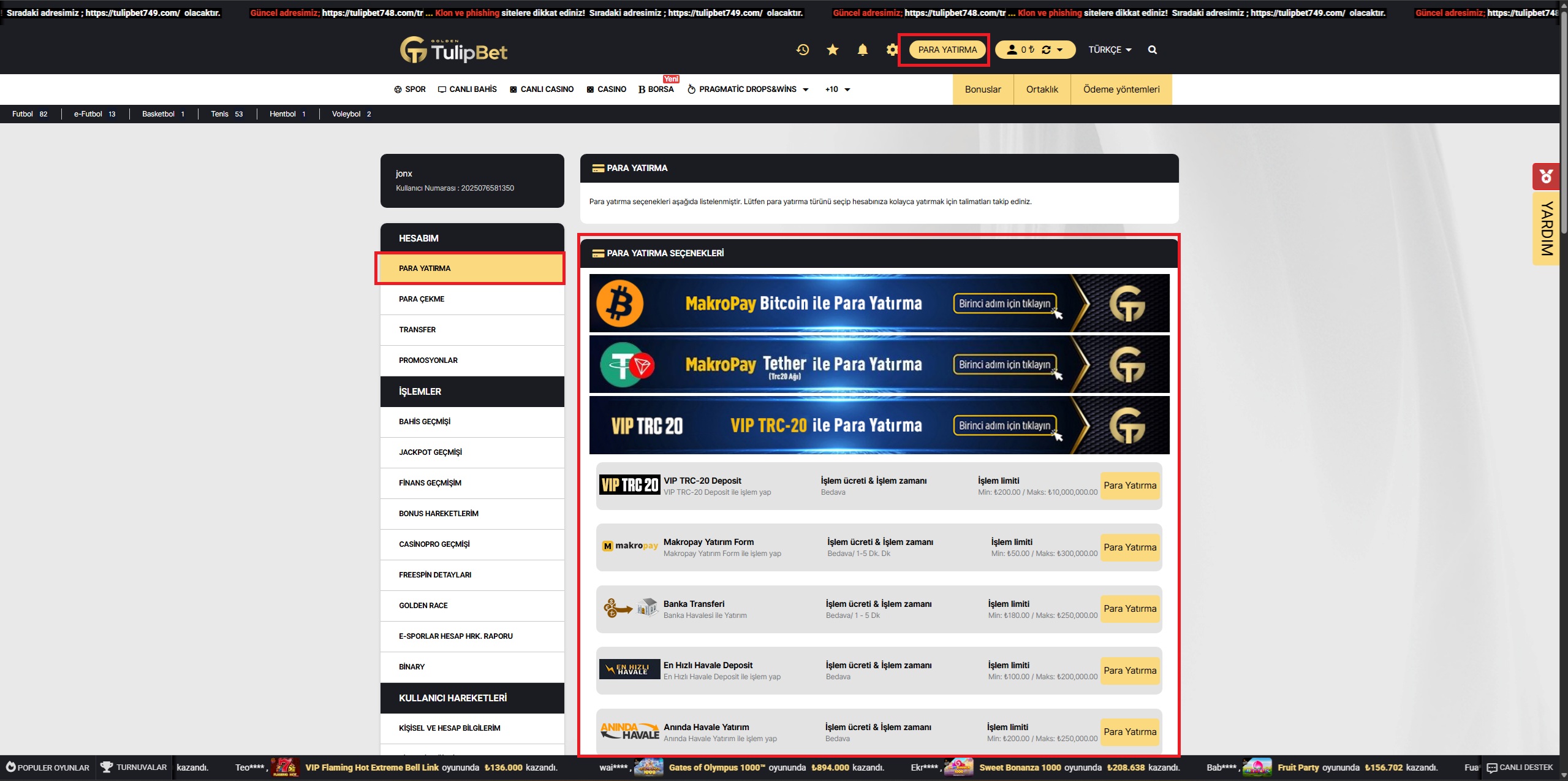Open CASİNOPRO GEÇMİŞİ in sidebar
The width and height of the screenshot is (1568, 781).
pos(472,544)
